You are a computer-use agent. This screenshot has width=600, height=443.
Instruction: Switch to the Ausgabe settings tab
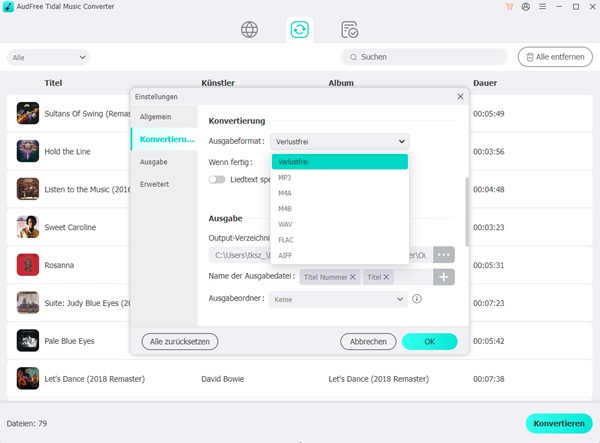(x=164, y=162)
